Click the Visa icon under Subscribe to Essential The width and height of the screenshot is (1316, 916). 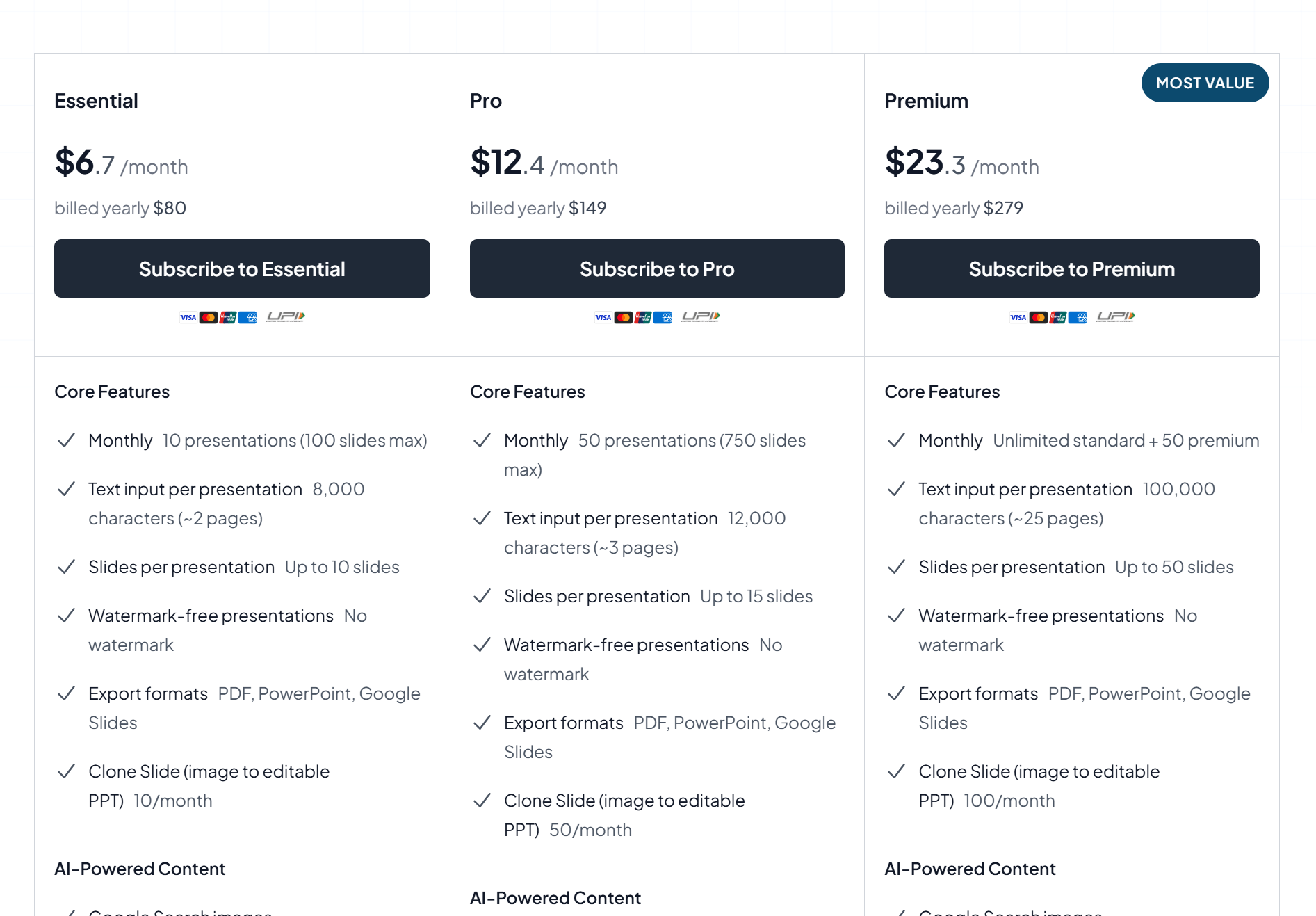[x=188, y=316]
